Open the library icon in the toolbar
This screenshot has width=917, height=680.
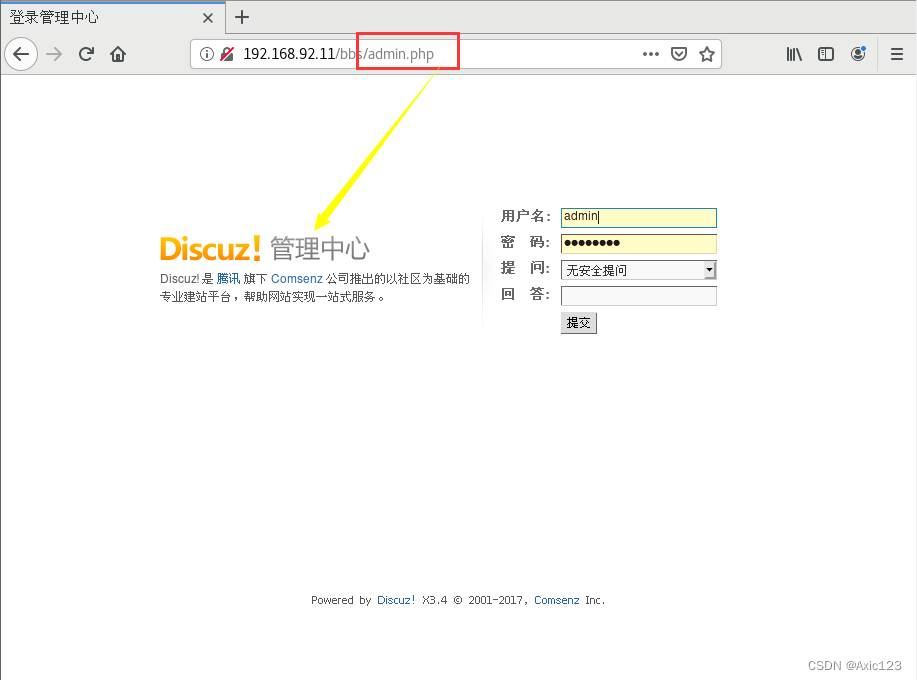[x=793, y=54]
